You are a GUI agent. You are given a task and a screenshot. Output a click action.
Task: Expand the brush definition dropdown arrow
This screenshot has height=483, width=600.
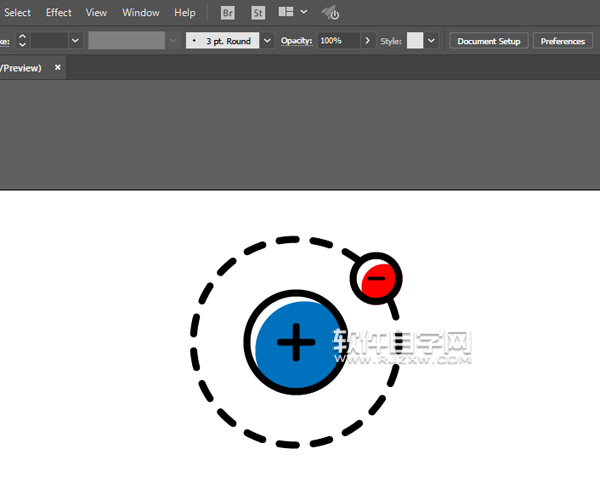click(x=267, y=41)
